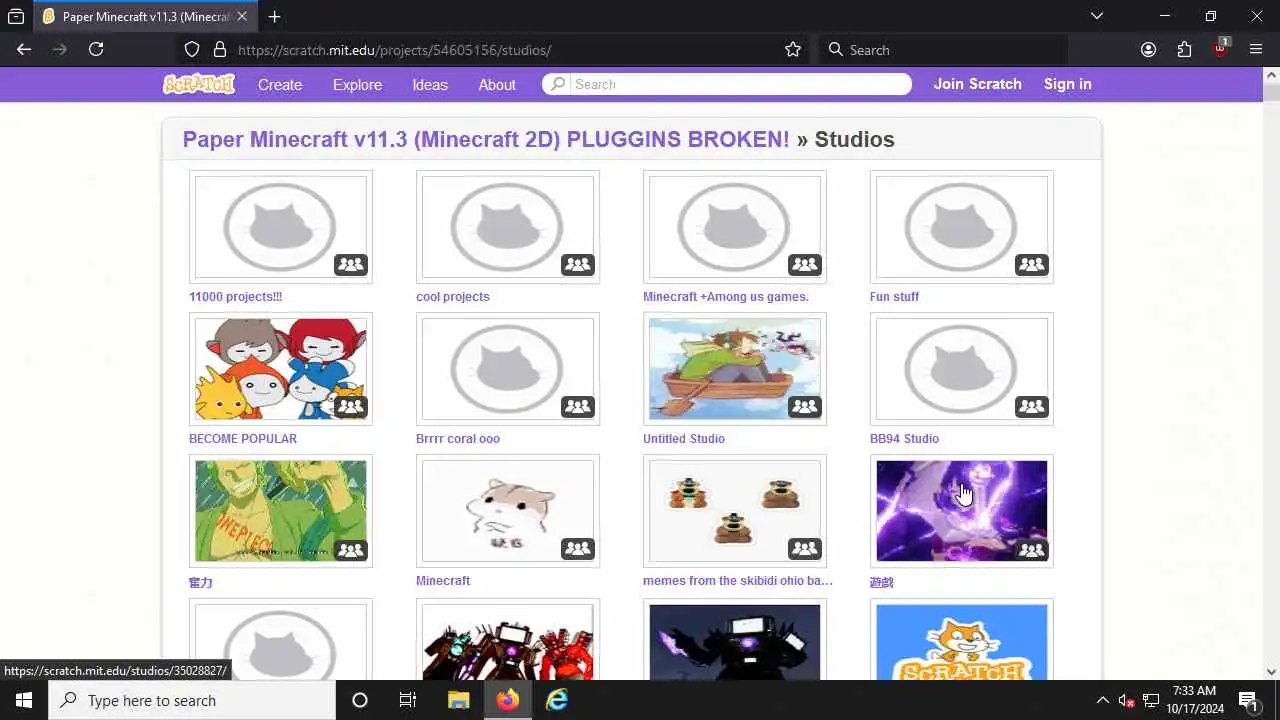The width and height of the screenshot is (1280, 720).
Task: Open the BECOME POPULAR studio thumbnail
Action: pos(281,369)
